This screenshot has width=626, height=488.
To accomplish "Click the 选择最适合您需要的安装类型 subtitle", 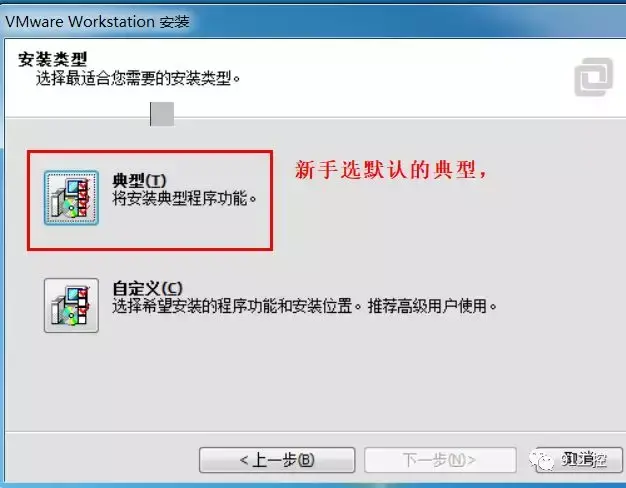I will (x=138, y=78).
